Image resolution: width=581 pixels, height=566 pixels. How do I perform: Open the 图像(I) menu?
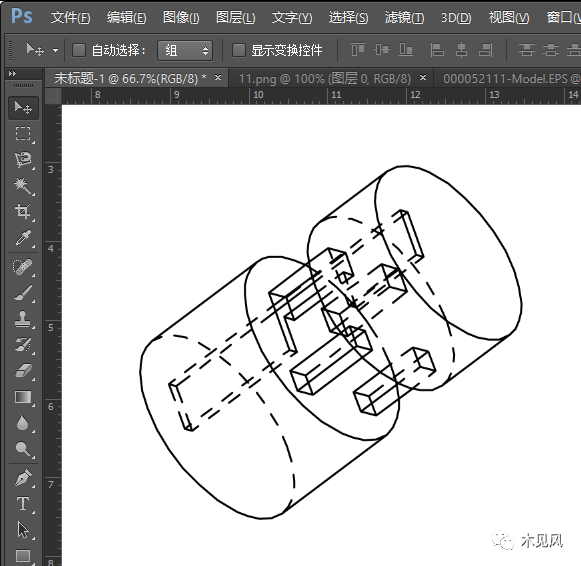point(181,17)
